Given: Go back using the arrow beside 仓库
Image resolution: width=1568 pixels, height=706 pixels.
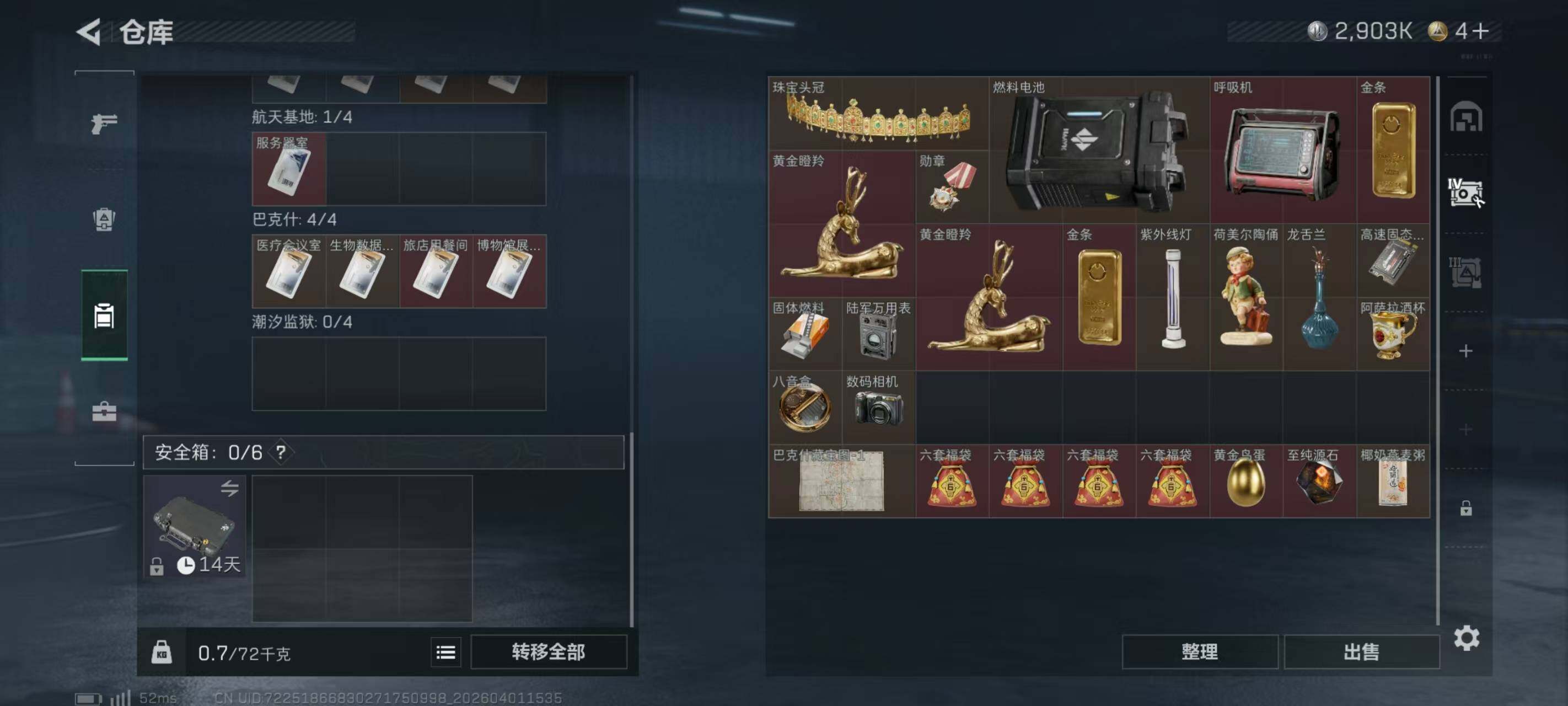Looking at the screenshot, I should tap(89, 31).
